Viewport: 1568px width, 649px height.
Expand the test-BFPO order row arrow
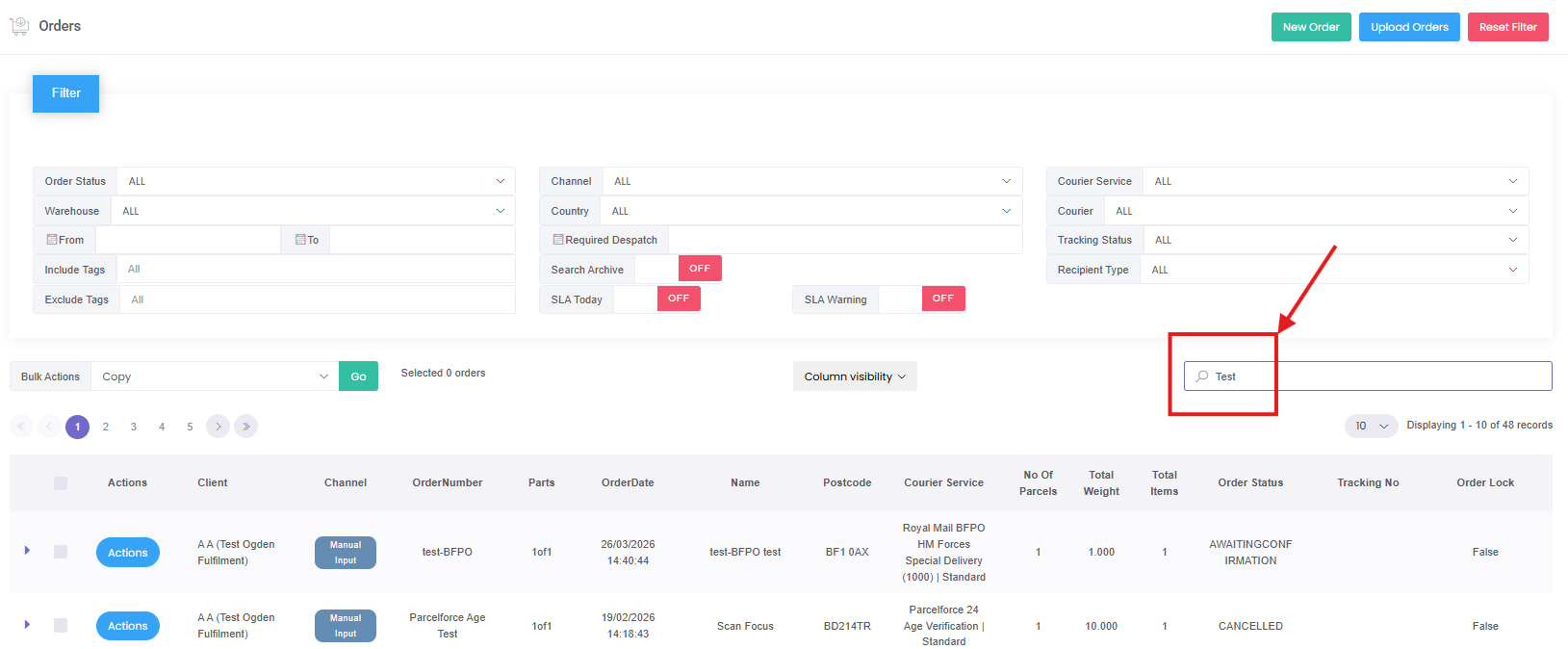point(27,551)
